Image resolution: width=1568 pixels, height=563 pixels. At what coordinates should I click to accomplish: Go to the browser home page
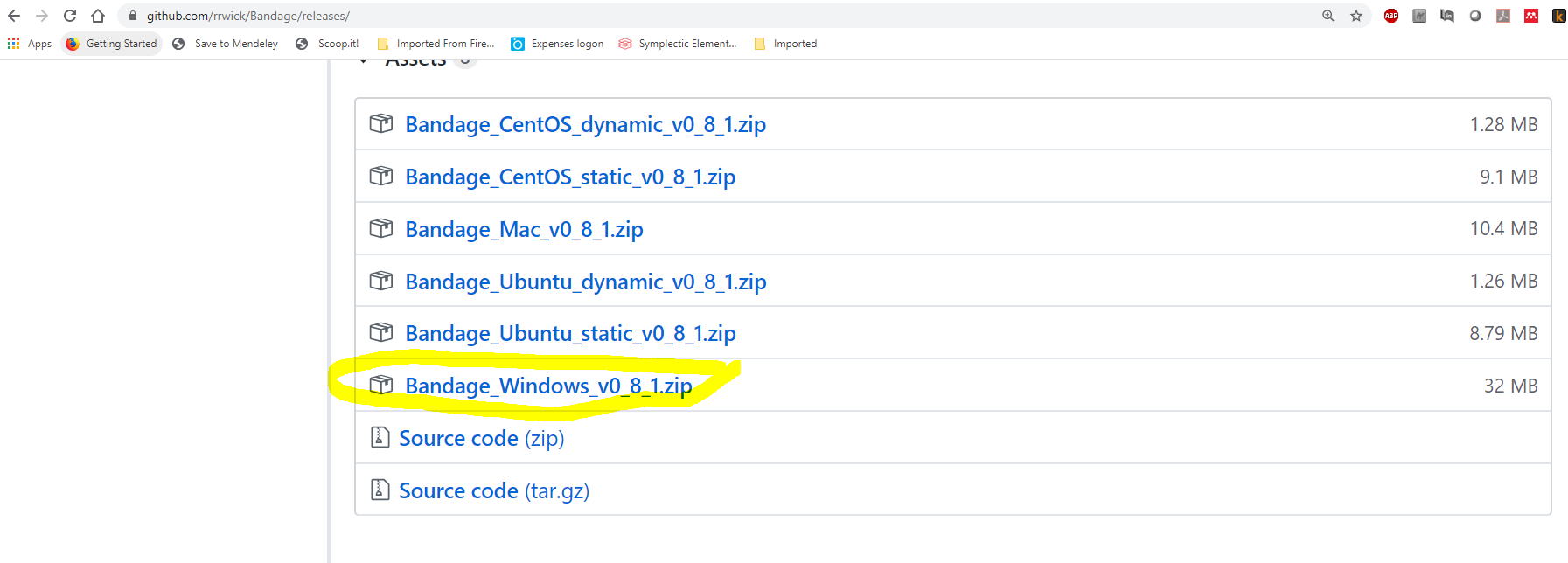(98, 16)
